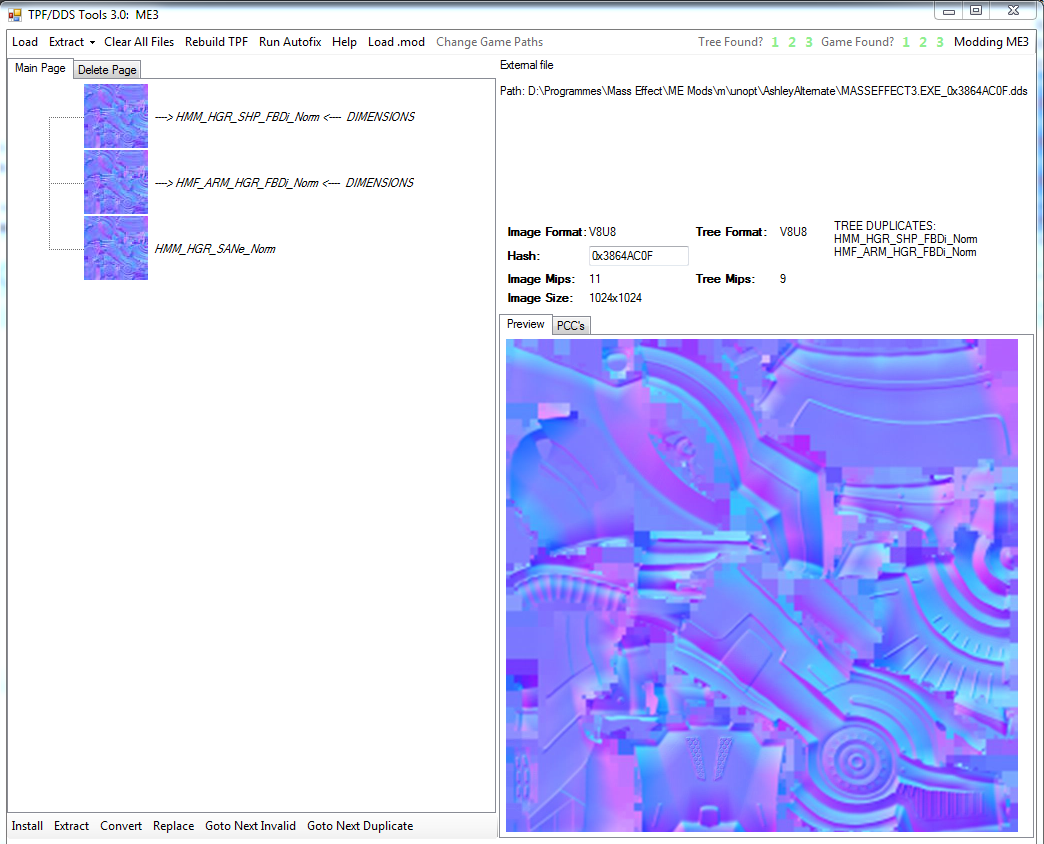This screenshot has height=844, width=1044.
Task: Click Image Mips value 11
Action: tap(595, 278)
